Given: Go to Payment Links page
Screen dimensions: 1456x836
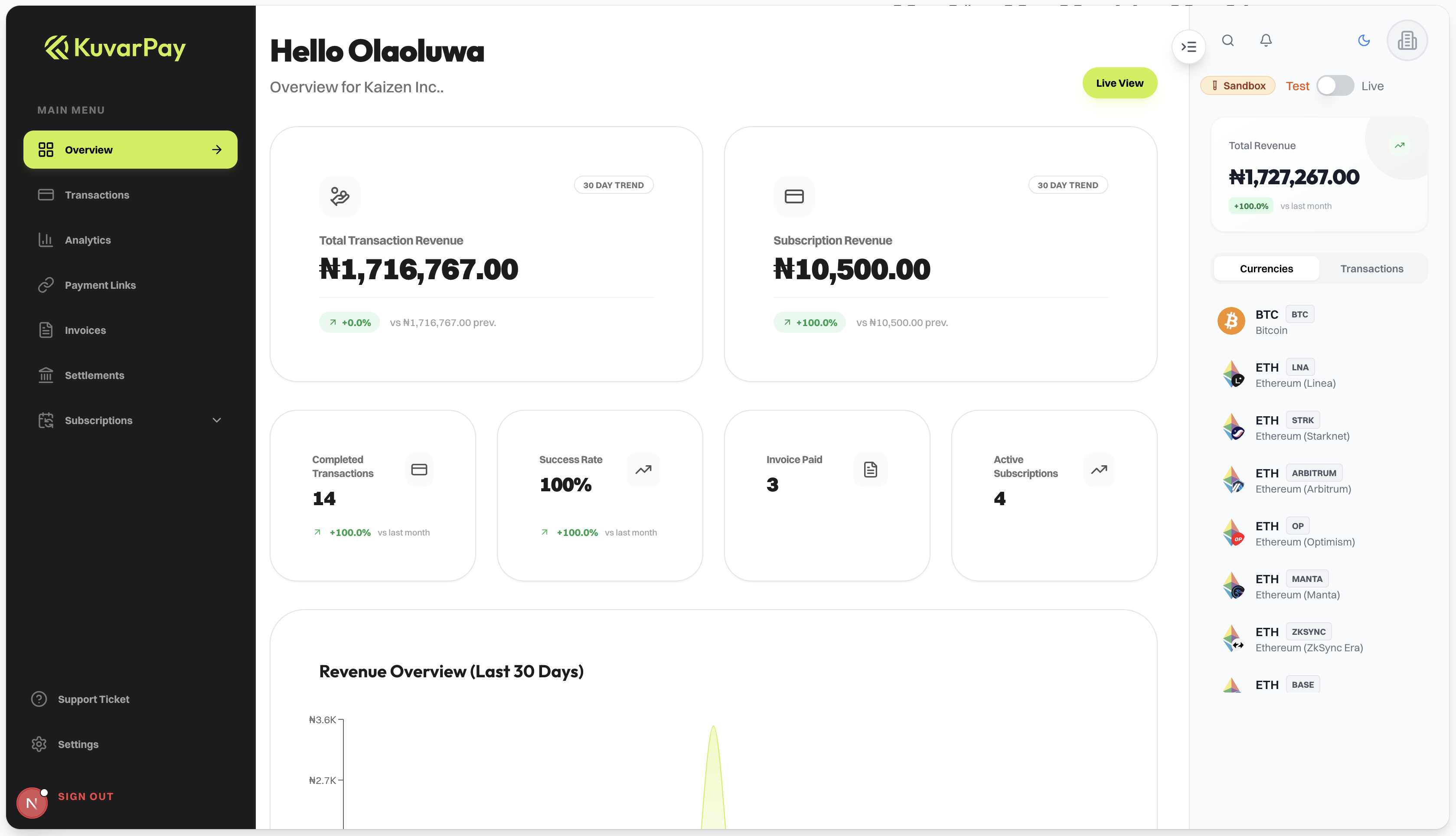Looking at the screenshot, I should [x=100, y=285].
